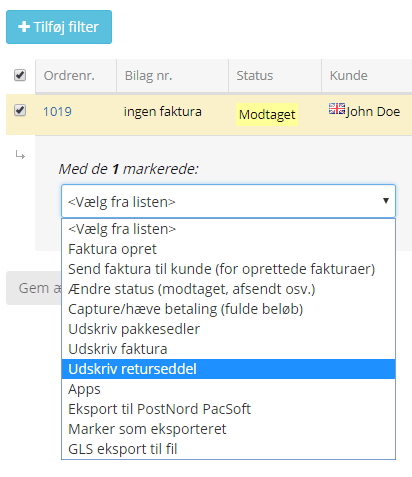This screenshot has height=477, width=412.
Task: Select customer name John Doe
Action: pos(373,112)
